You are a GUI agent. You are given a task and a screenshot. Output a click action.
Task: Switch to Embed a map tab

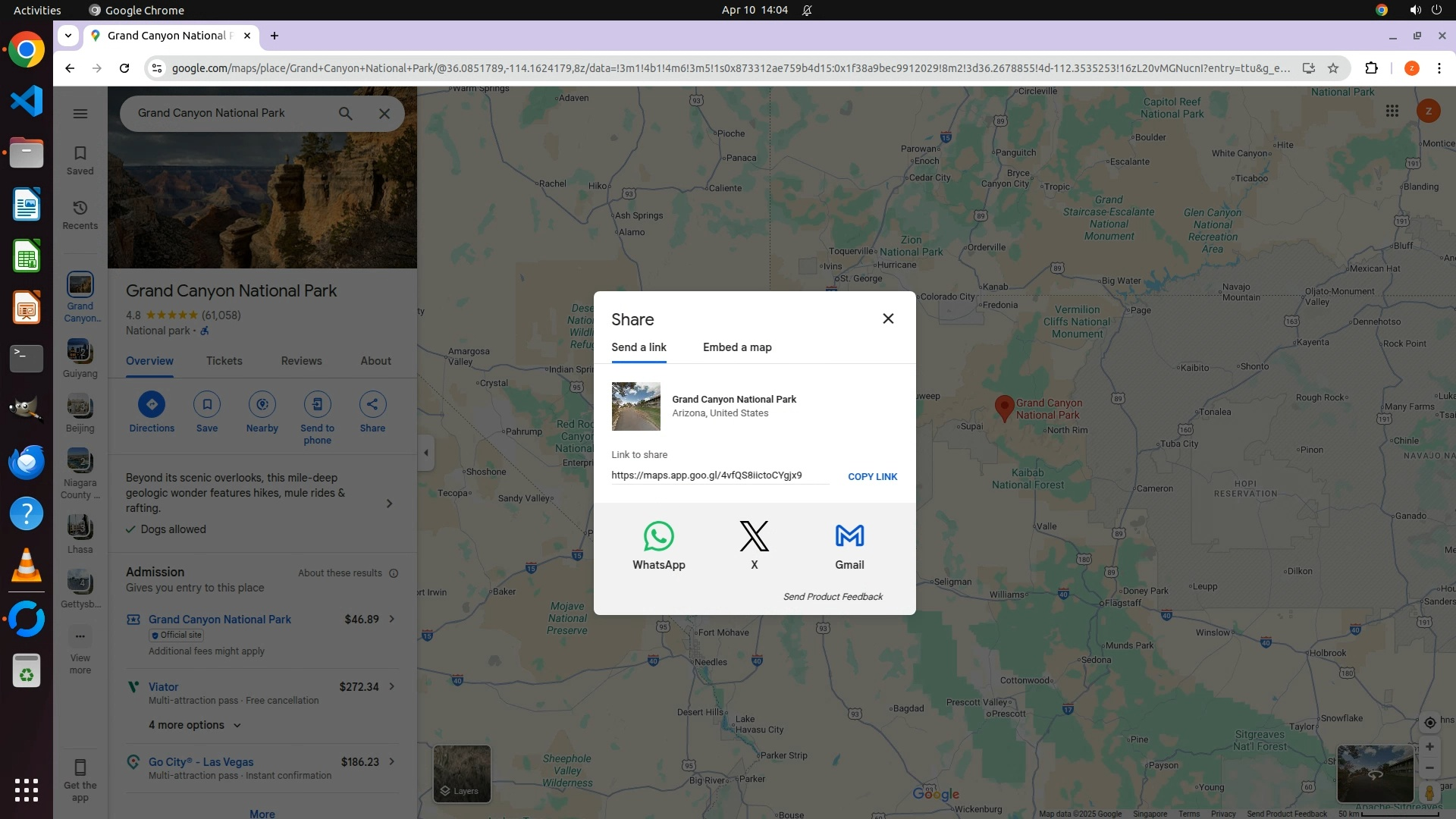[x=736, y=347]
